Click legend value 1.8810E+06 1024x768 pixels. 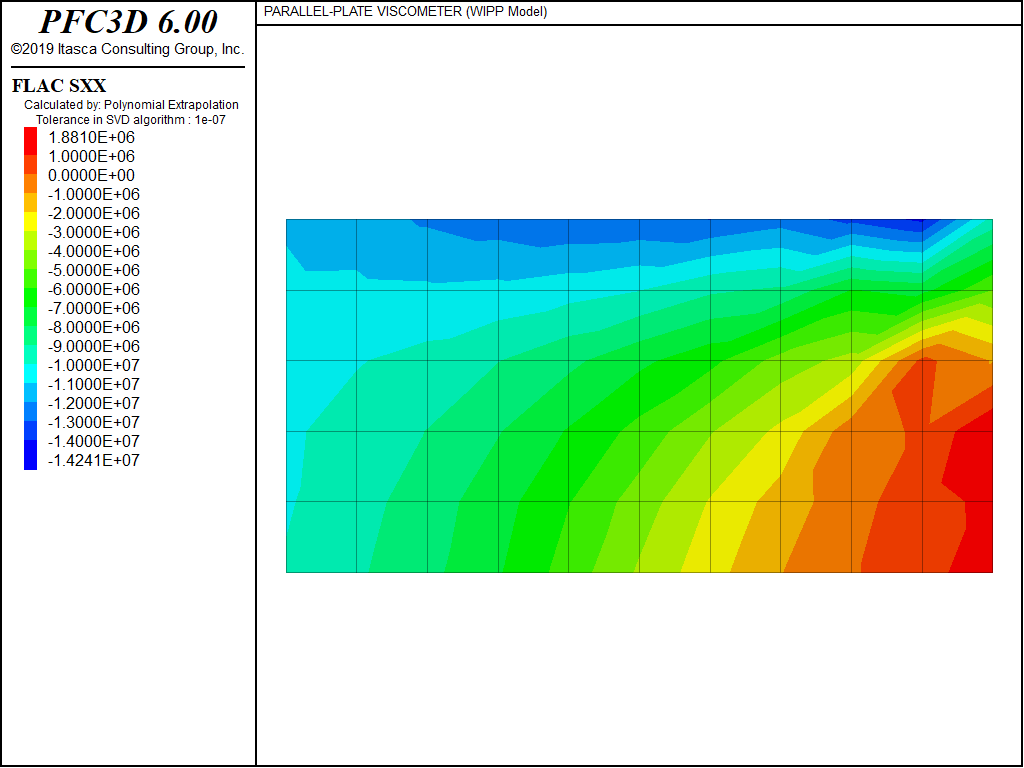point(91,137)
